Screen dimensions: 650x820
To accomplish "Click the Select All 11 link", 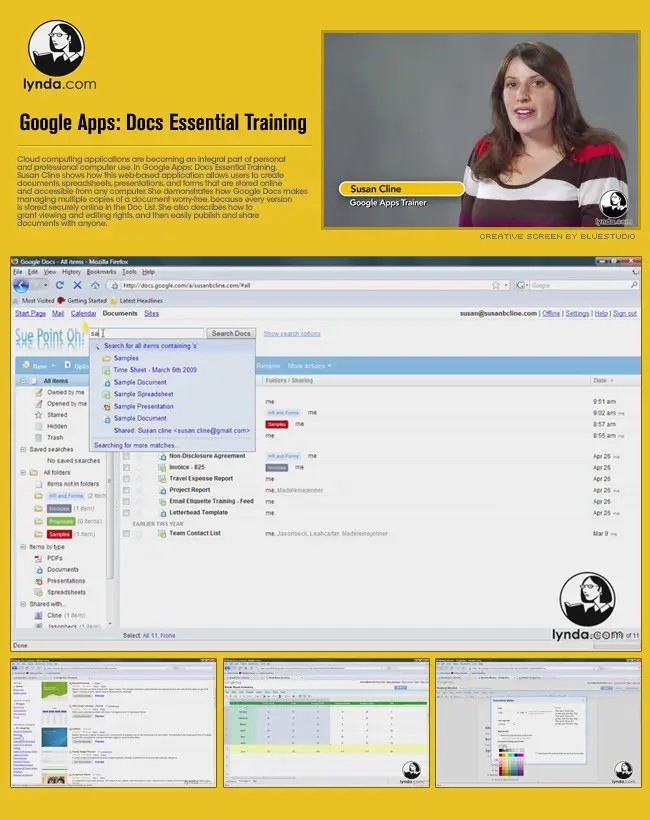I will pos(152,636).
